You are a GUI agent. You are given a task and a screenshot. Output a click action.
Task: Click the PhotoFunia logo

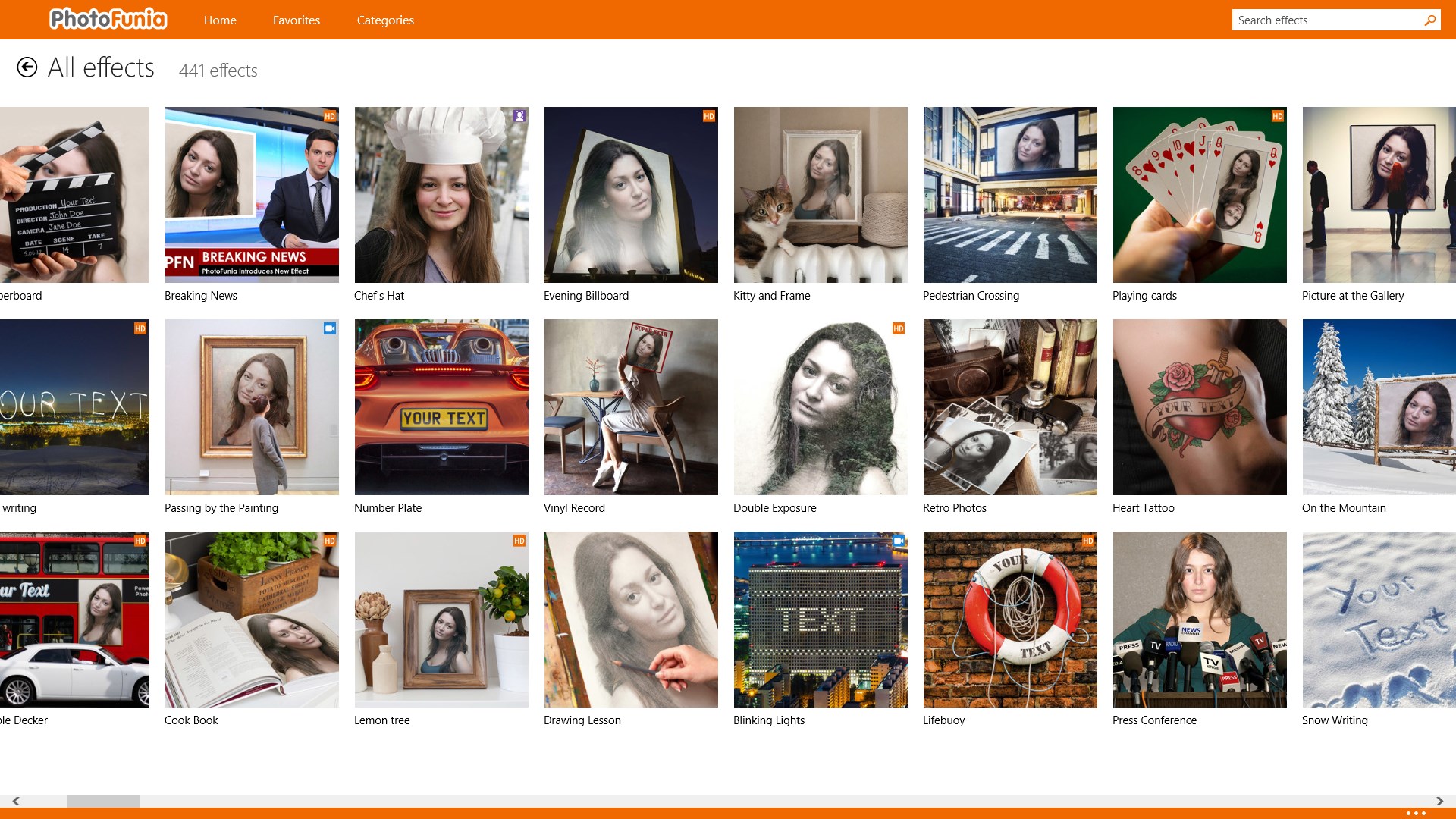pos(108,19)
